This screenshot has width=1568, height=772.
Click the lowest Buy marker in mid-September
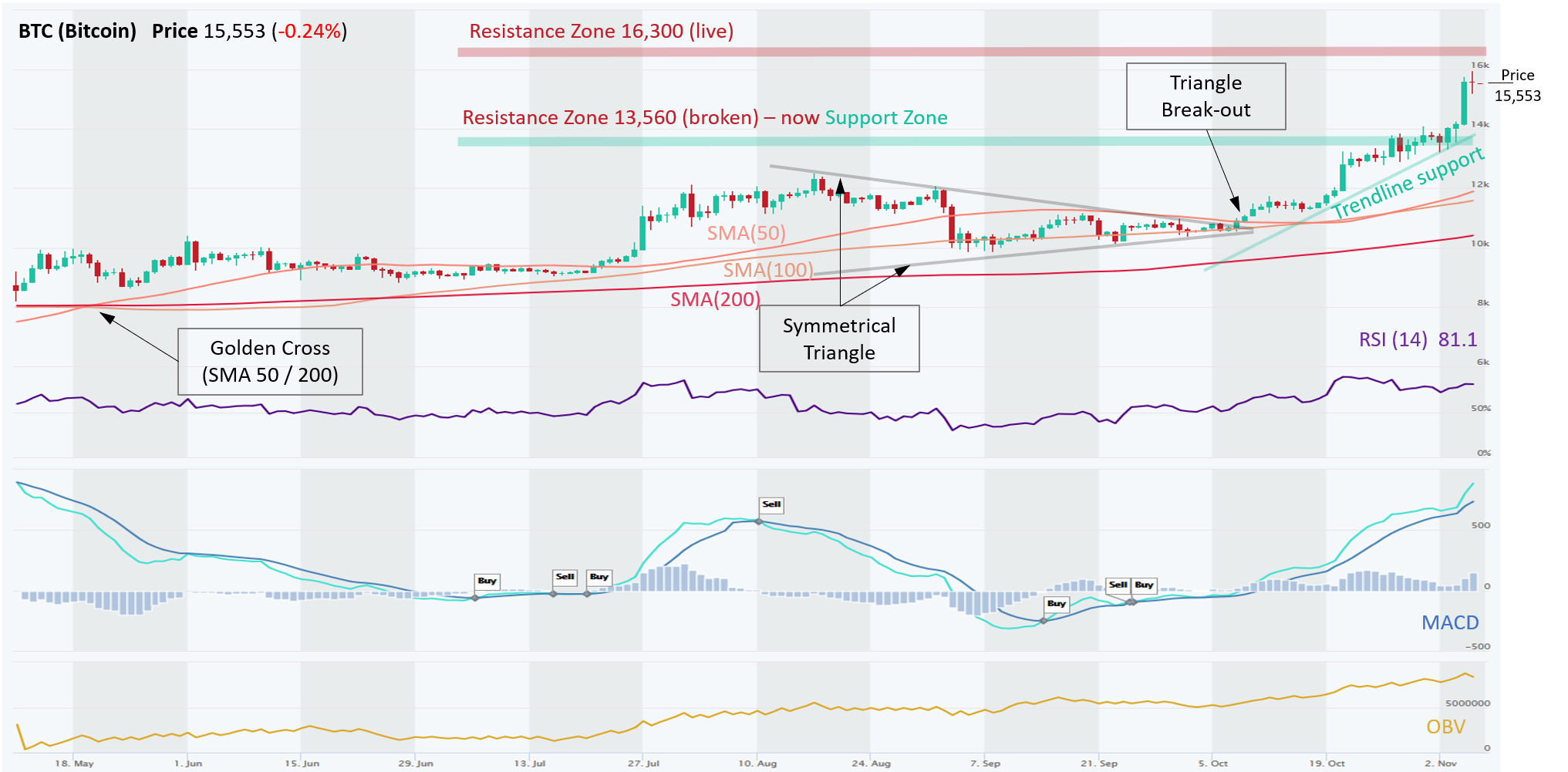point(1057,604)
